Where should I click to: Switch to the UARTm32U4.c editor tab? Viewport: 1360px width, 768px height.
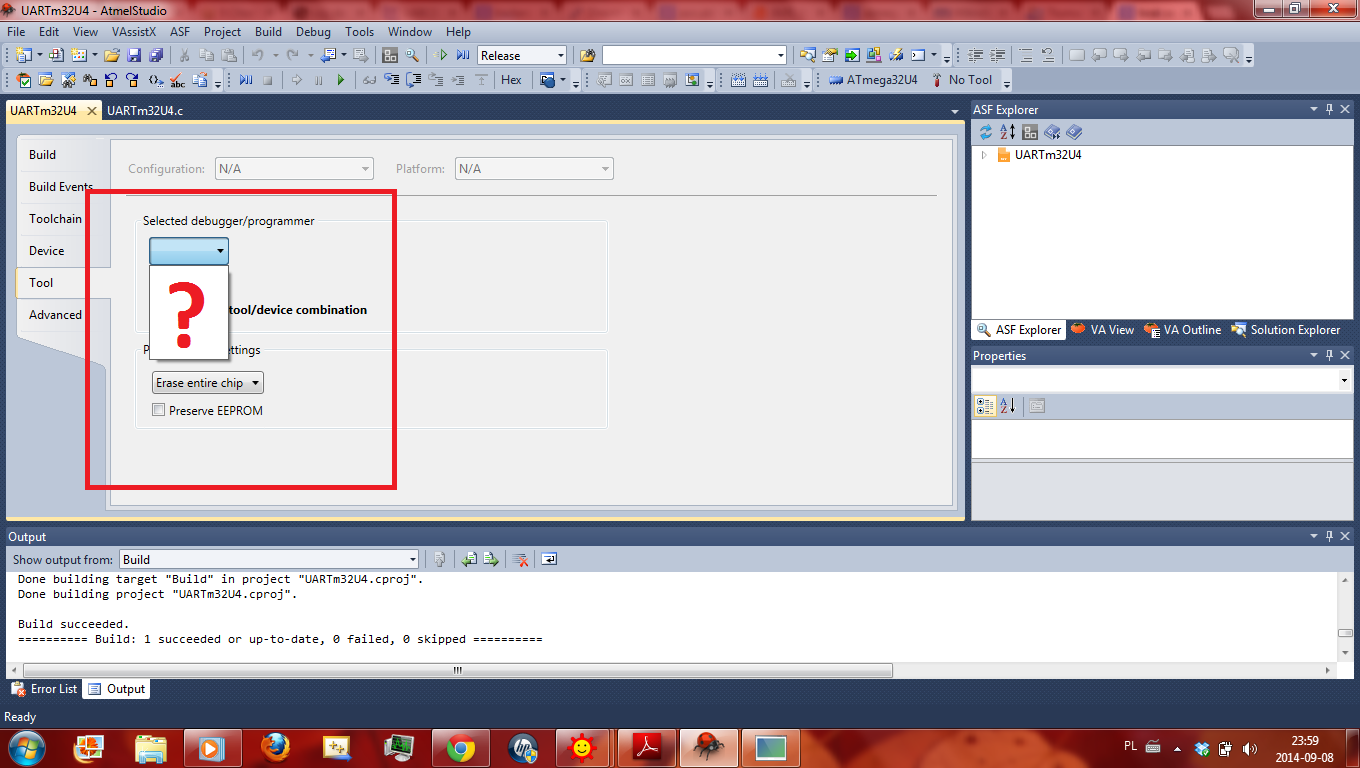click(x=145, y=111)
